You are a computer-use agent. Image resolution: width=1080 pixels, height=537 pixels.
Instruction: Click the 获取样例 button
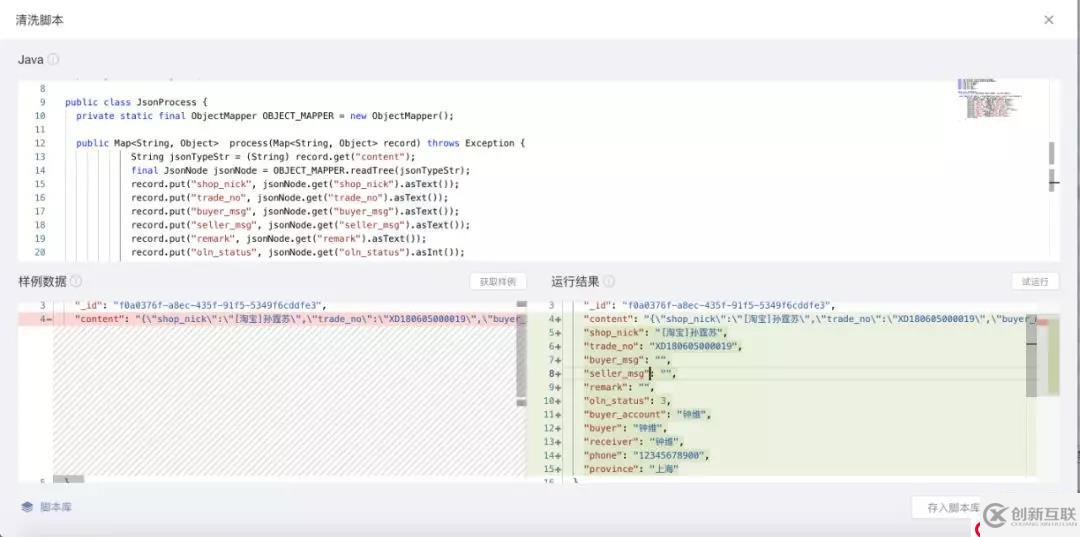click(x=498, y=282)
